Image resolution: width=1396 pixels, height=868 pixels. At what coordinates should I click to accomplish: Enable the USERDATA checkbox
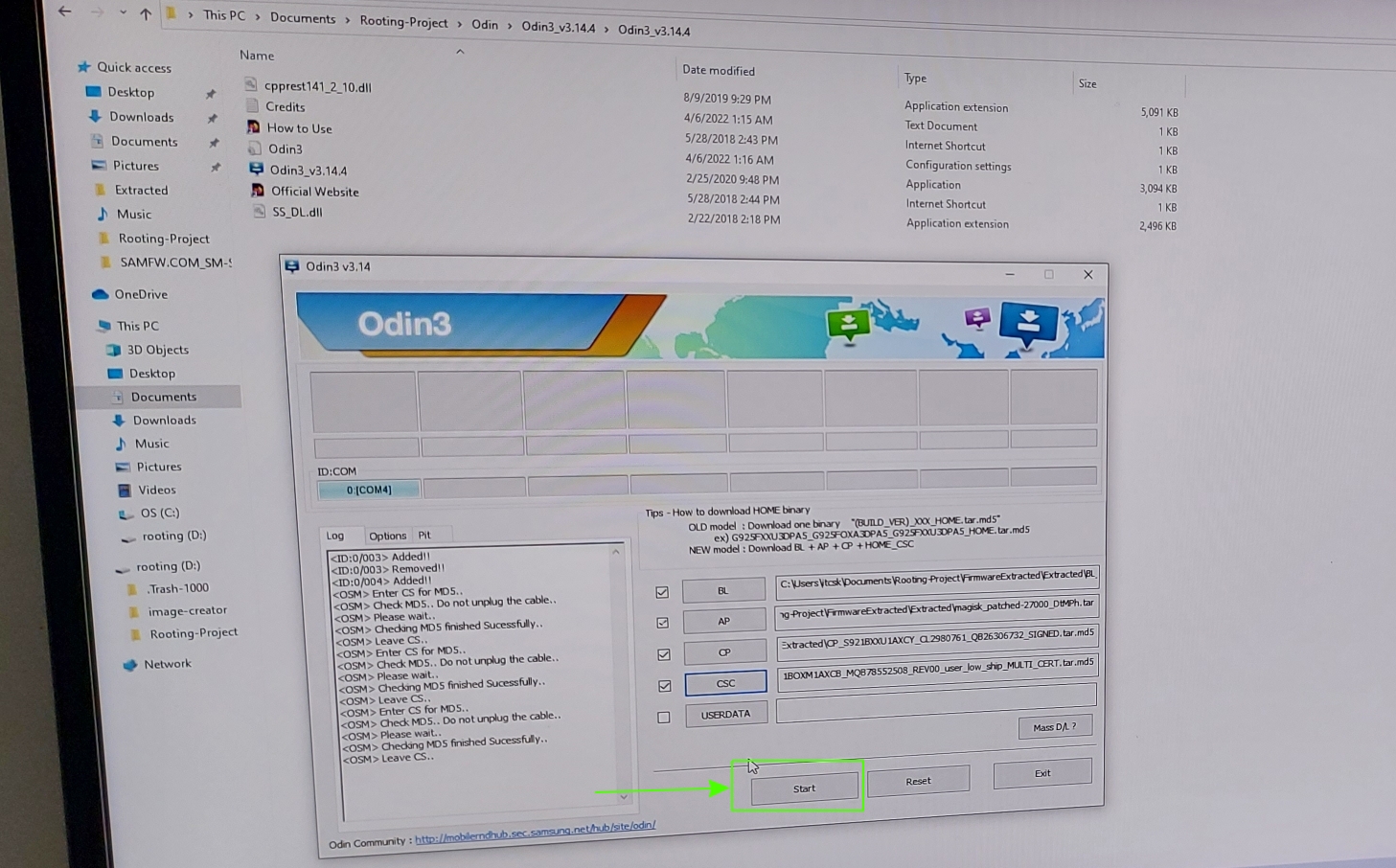click(664, 717)
